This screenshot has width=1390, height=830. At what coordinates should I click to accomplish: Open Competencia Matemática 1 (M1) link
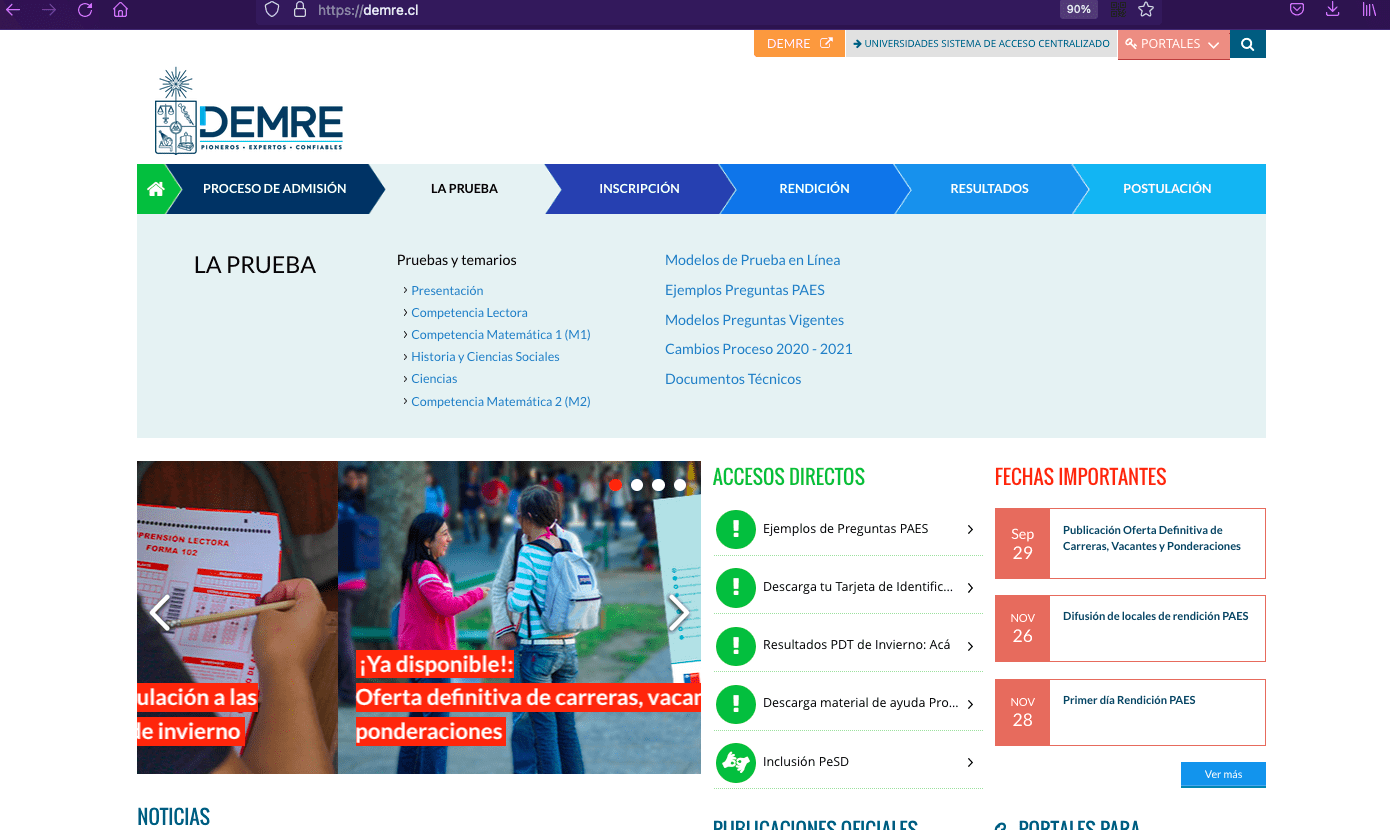click(x=500, y=335)
